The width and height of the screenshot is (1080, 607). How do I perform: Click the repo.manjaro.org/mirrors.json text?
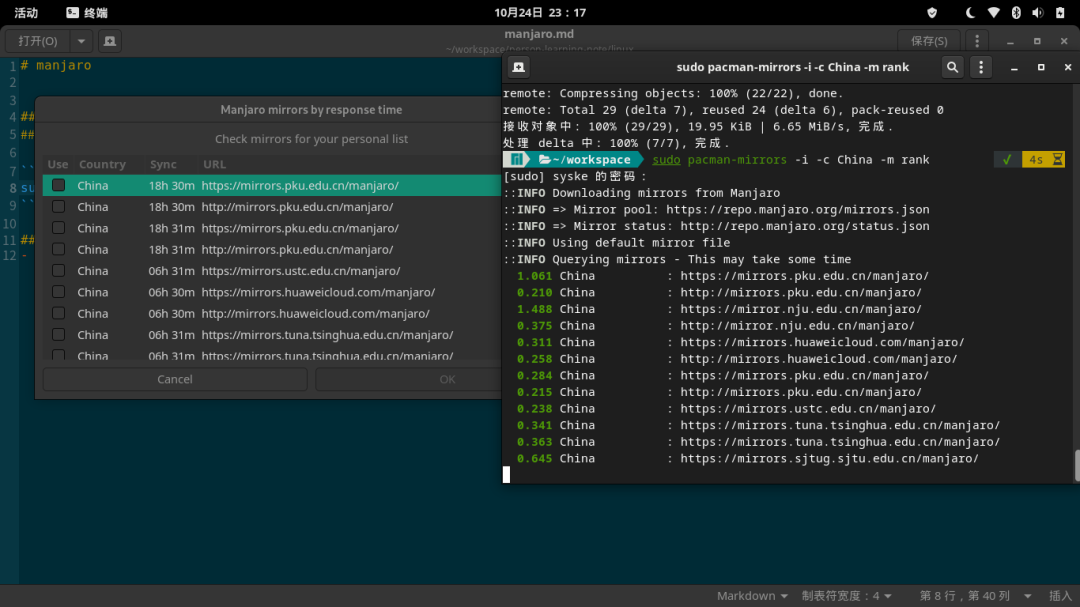[x=798, y=209]
